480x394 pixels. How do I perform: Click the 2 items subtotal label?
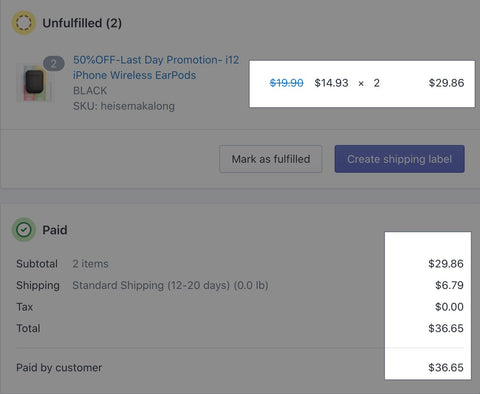(x=90, y=264)
